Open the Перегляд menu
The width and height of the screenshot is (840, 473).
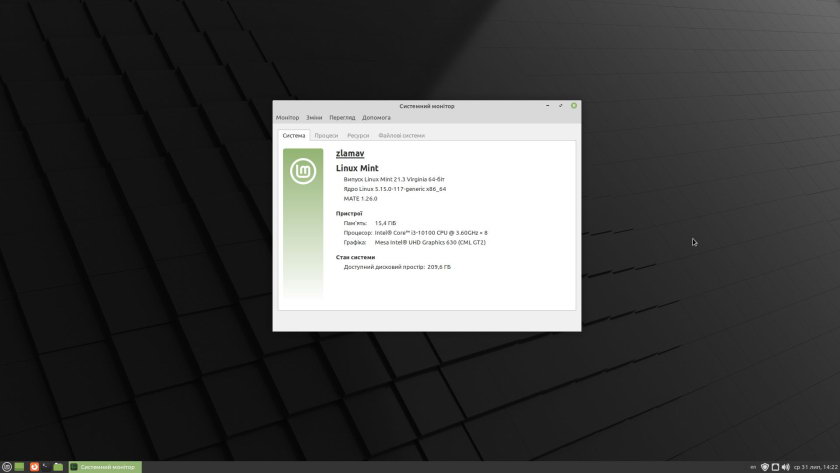pos(342,117)
